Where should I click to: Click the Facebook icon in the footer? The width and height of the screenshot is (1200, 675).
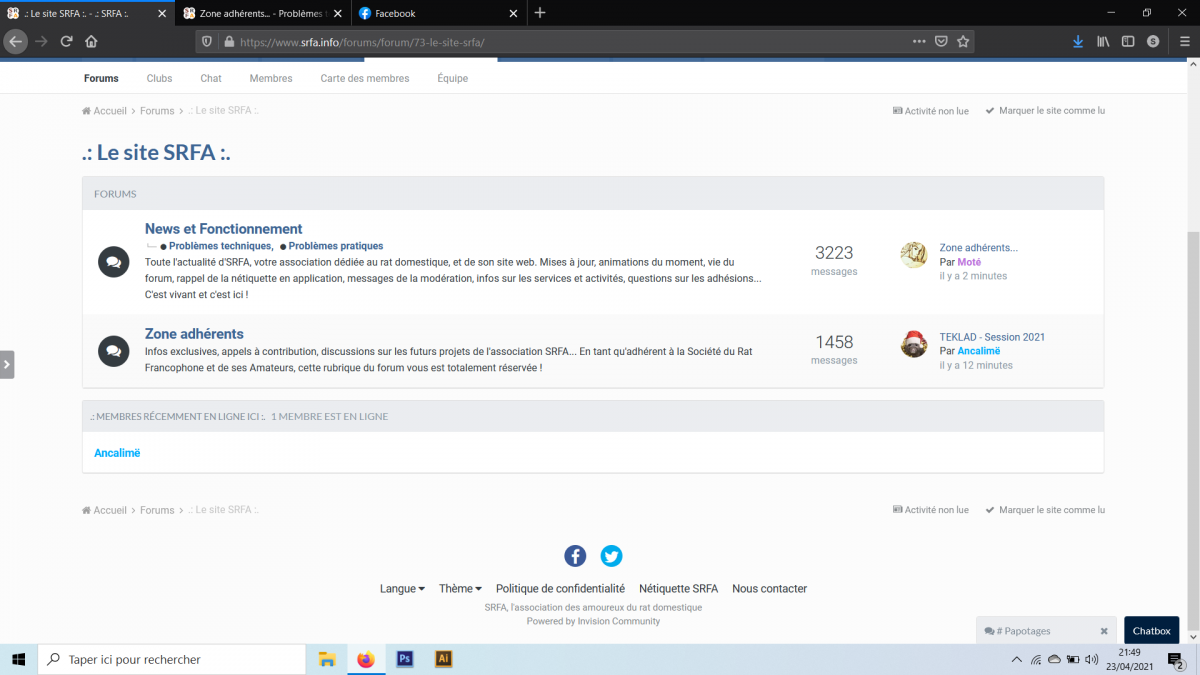[575, 556]
